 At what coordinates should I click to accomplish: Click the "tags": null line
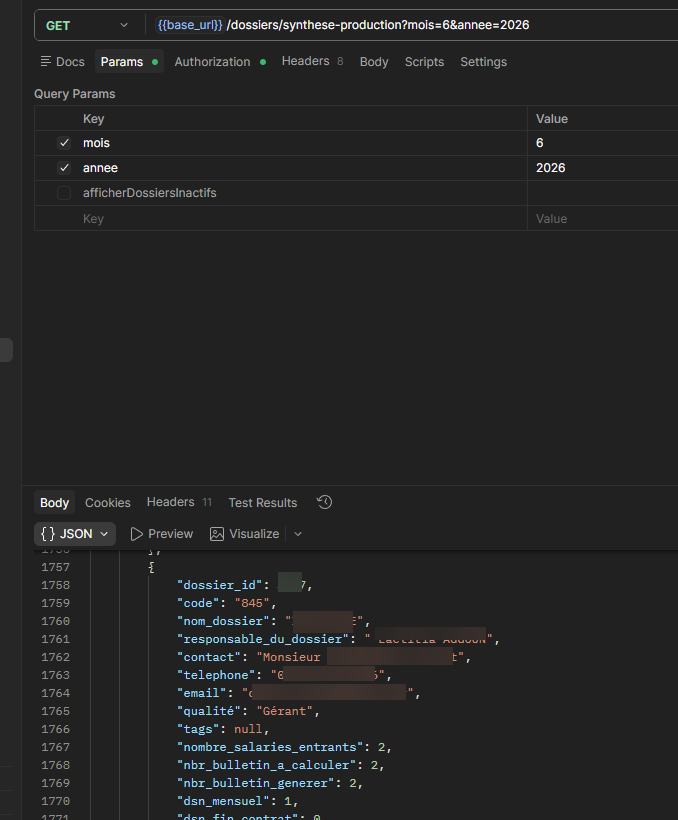click(223, 729)
